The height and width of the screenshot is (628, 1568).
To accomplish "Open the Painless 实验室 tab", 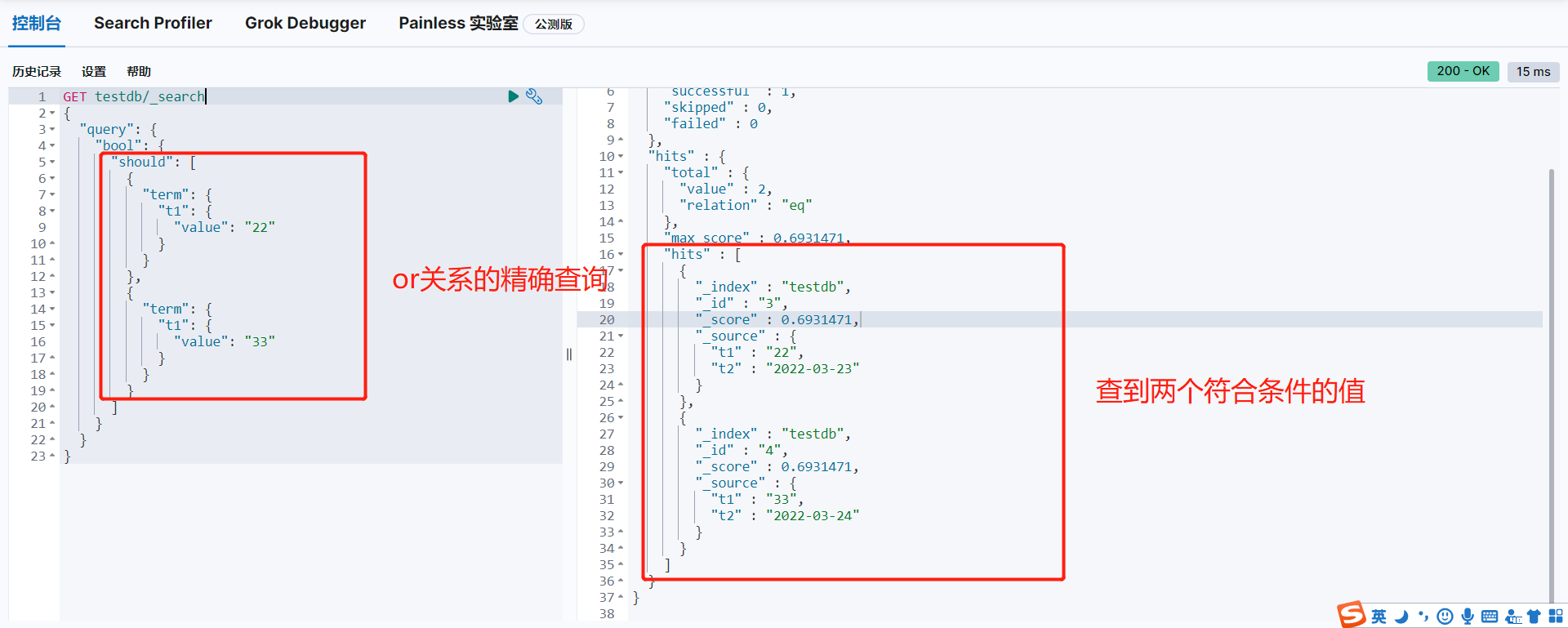I will coord(458,23).
